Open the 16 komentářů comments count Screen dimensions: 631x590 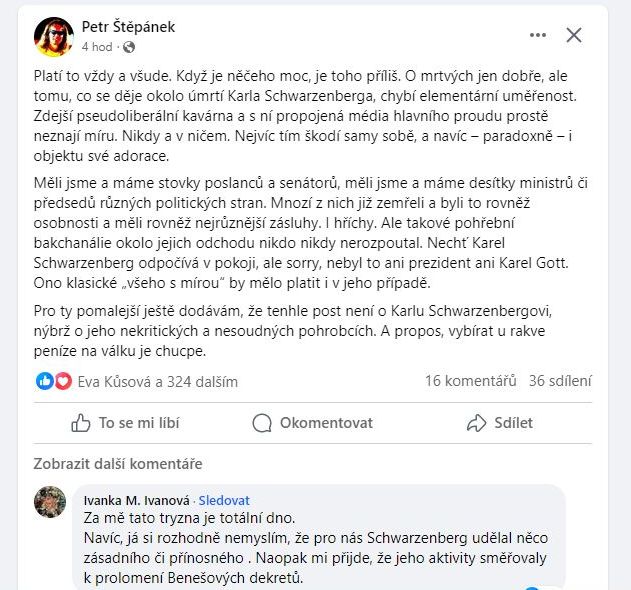point(470,381)
